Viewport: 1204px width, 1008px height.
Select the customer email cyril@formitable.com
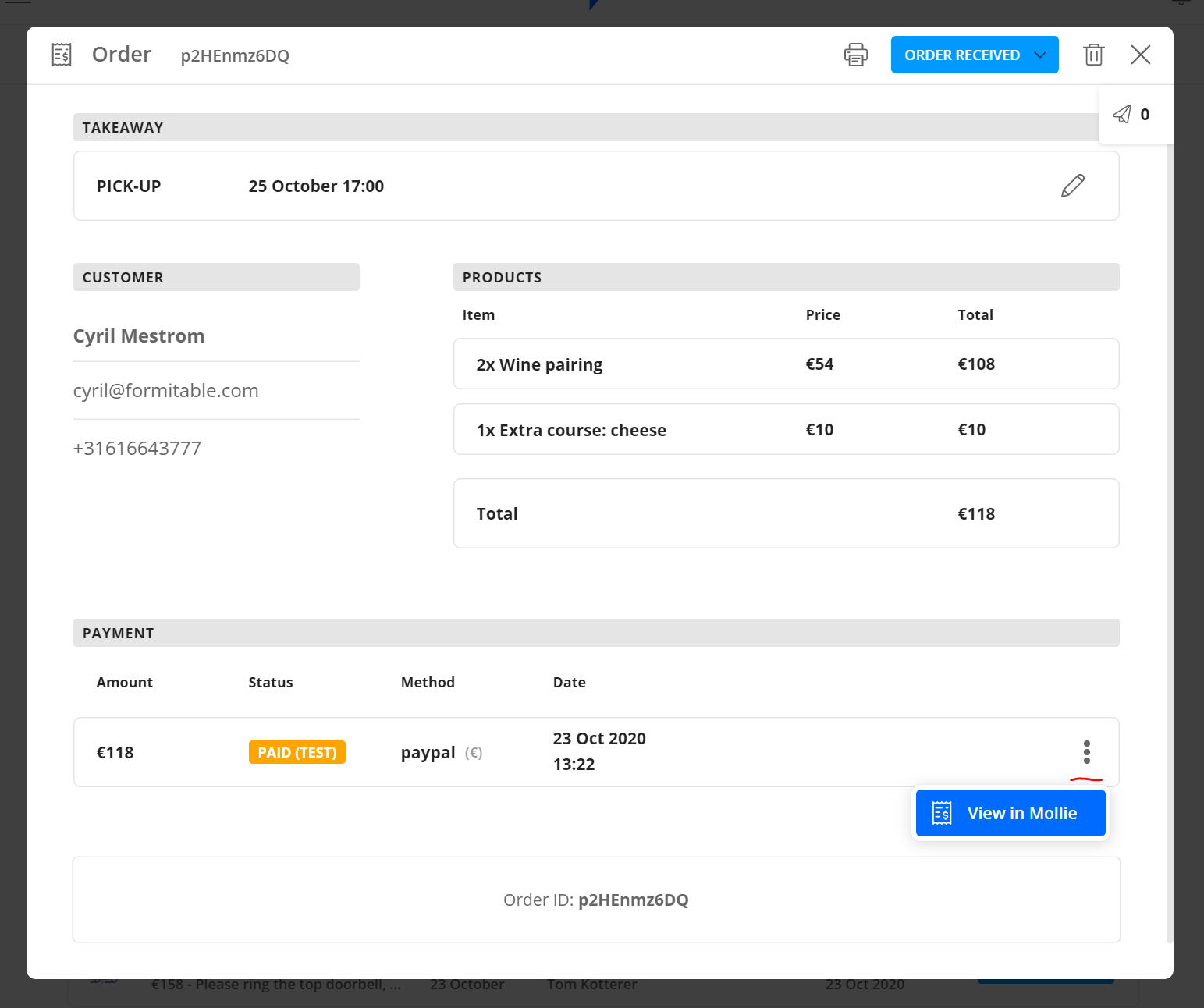pyautogui.click(x=165, y=390)
